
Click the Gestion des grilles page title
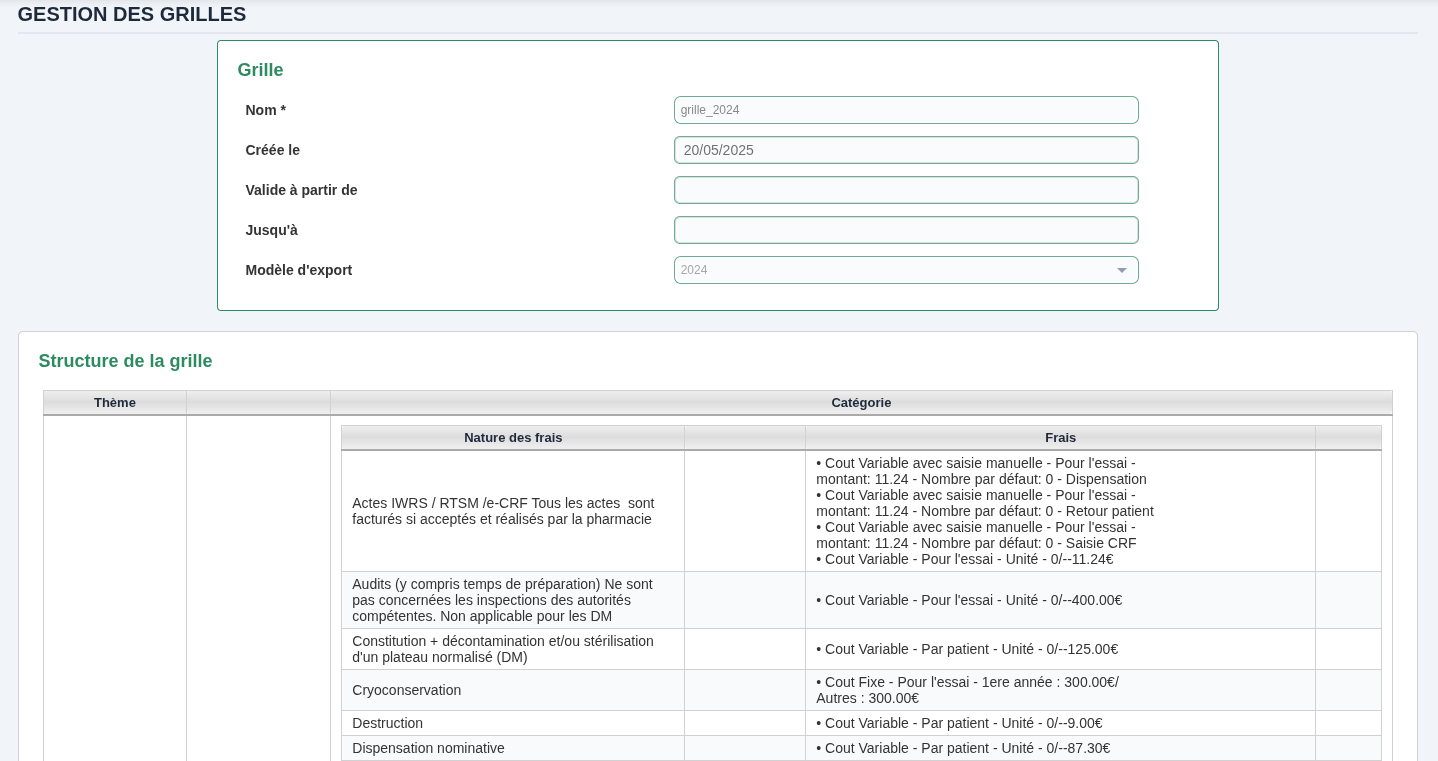[x=132, y=15]
